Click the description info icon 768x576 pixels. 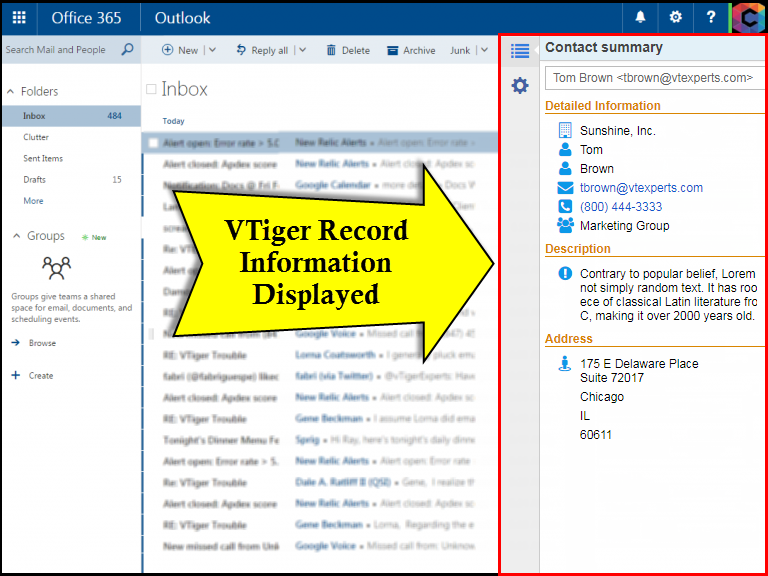click(x=565, y=273)
